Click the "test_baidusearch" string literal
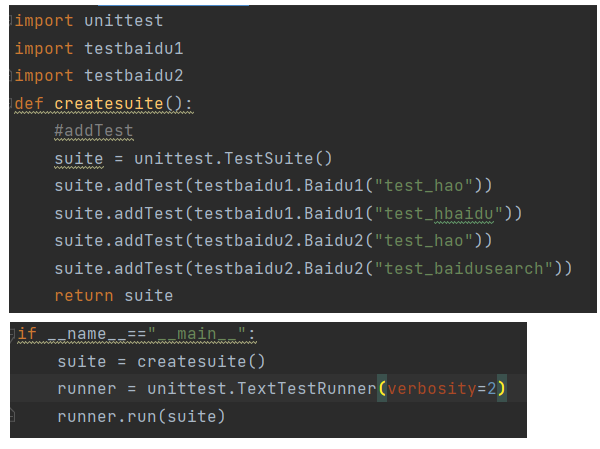 463,268
